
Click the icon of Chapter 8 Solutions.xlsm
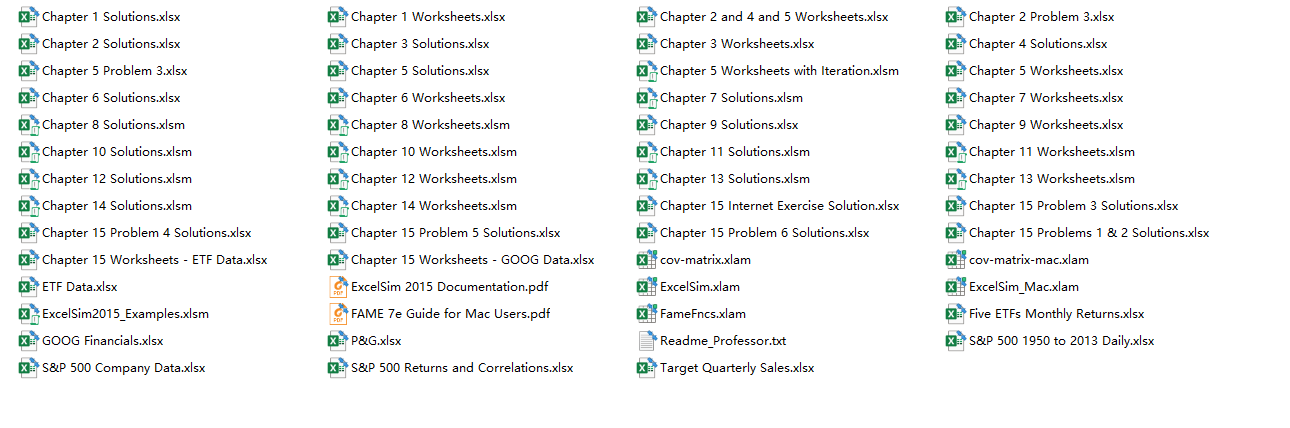(x=28, y=125)
